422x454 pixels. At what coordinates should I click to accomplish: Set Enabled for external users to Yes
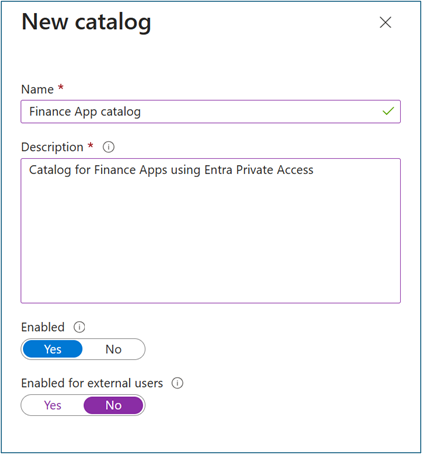pyautogui.click(x=53, y=405)
